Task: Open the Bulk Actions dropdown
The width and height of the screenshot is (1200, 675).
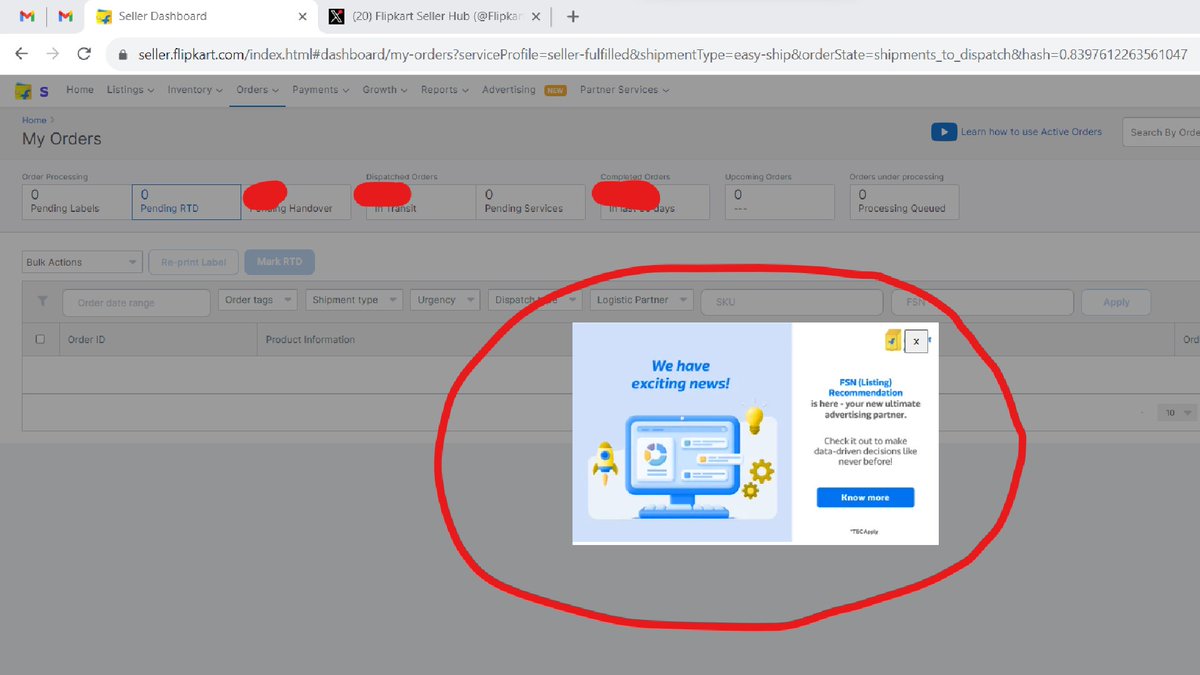Action: coord(82,262)
